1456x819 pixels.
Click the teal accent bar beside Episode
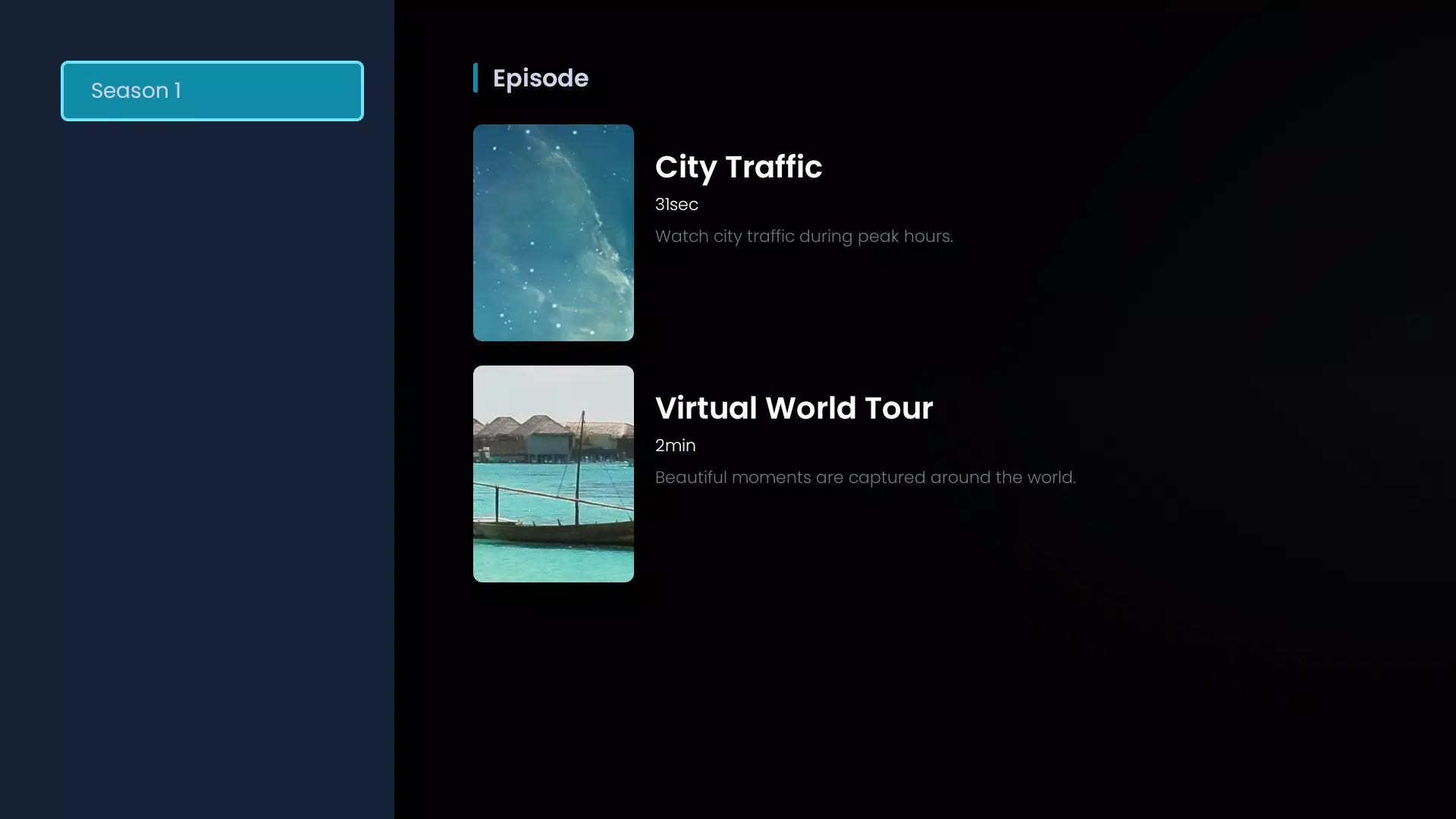(475, 77)
